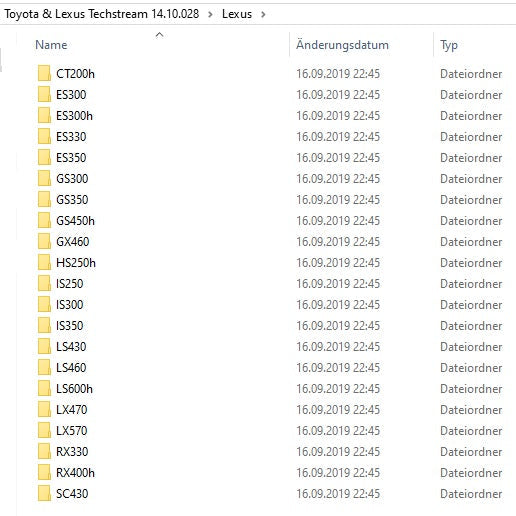Viewport: 516px width, 516px height.
Task: Select the GS450h folder name
Action: pyautogui.click(x=75, y=221)
